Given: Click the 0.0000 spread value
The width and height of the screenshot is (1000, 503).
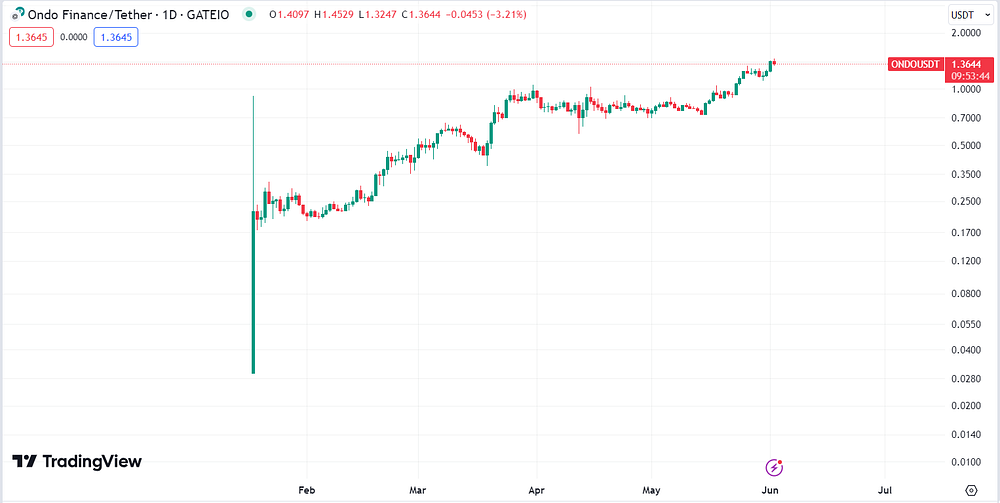Looking at the screenshot, I should tap(73, 37).
